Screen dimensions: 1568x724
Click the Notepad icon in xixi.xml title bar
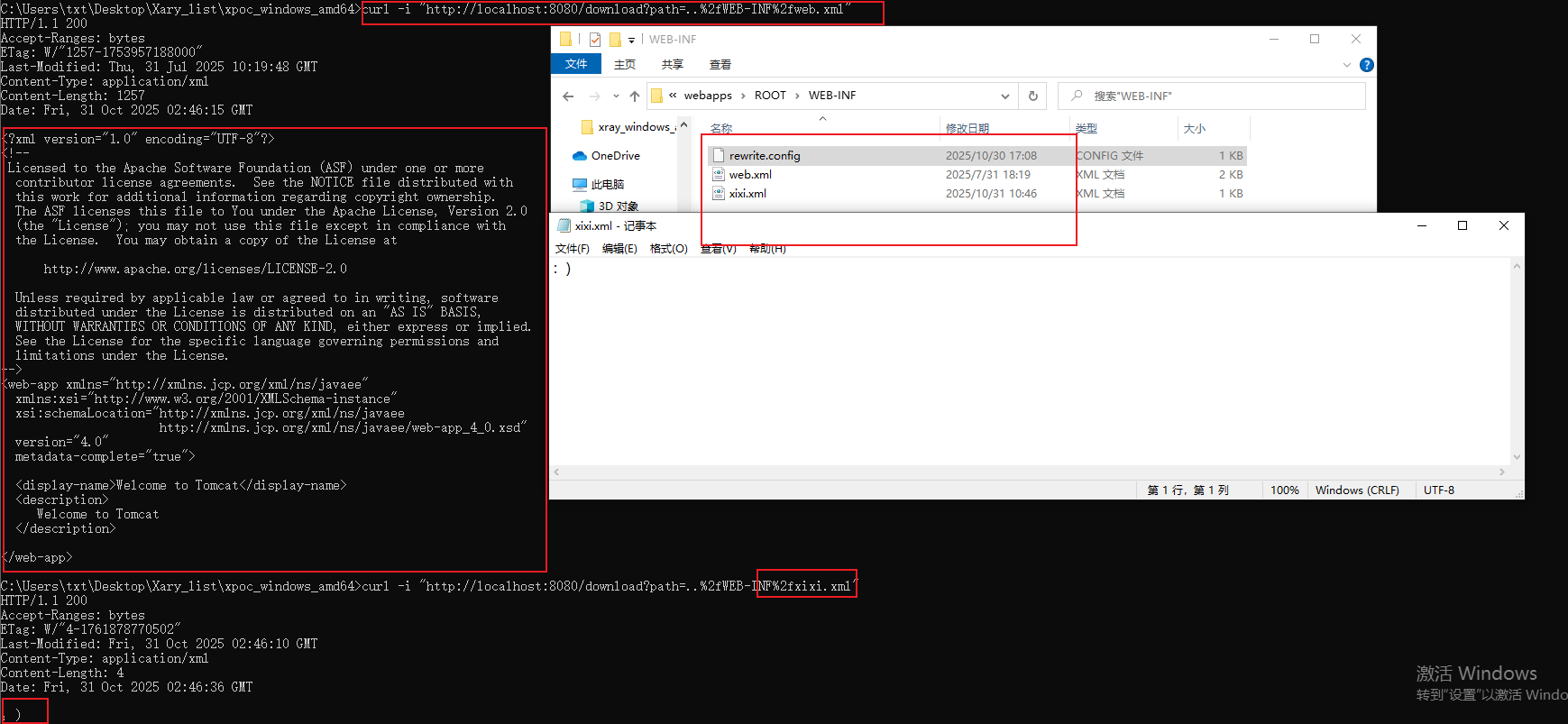tap(564, 225)
